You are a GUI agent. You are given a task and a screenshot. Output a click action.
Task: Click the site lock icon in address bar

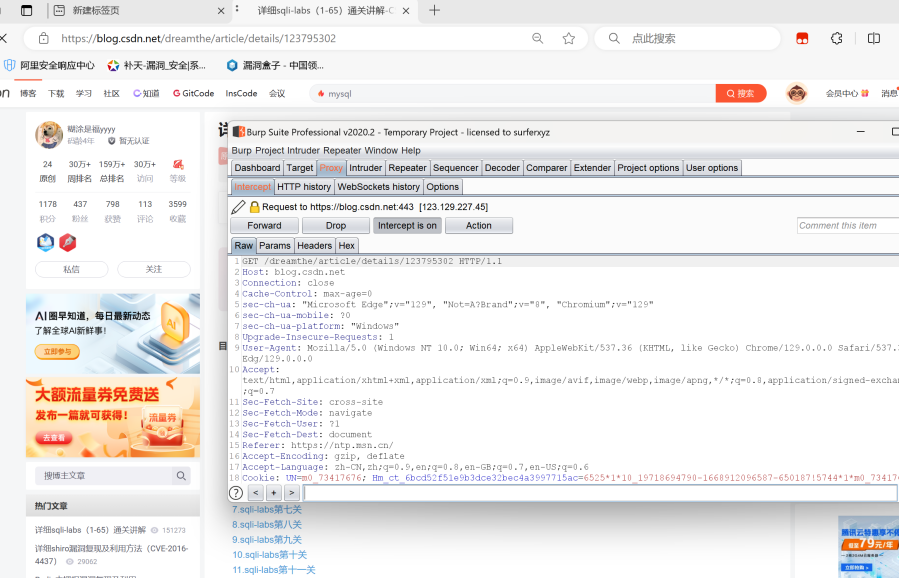(44, 38)
